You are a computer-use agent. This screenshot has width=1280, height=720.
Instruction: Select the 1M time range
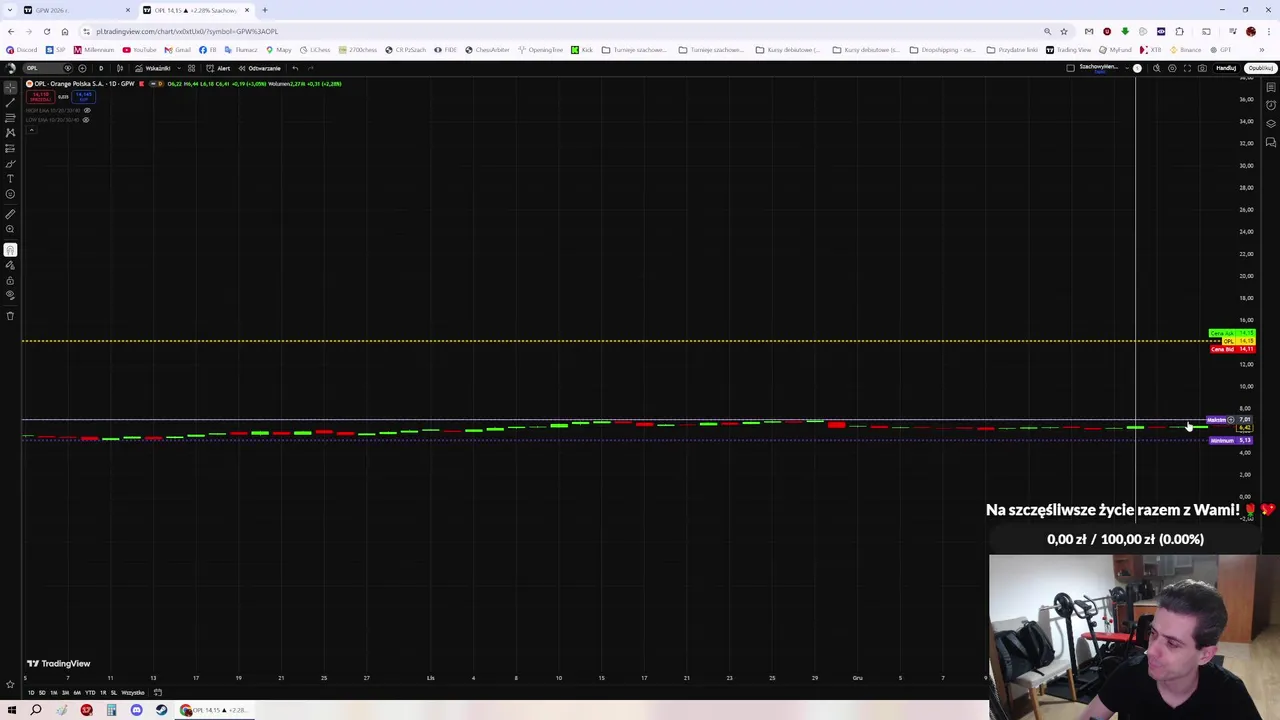(53, 693)
